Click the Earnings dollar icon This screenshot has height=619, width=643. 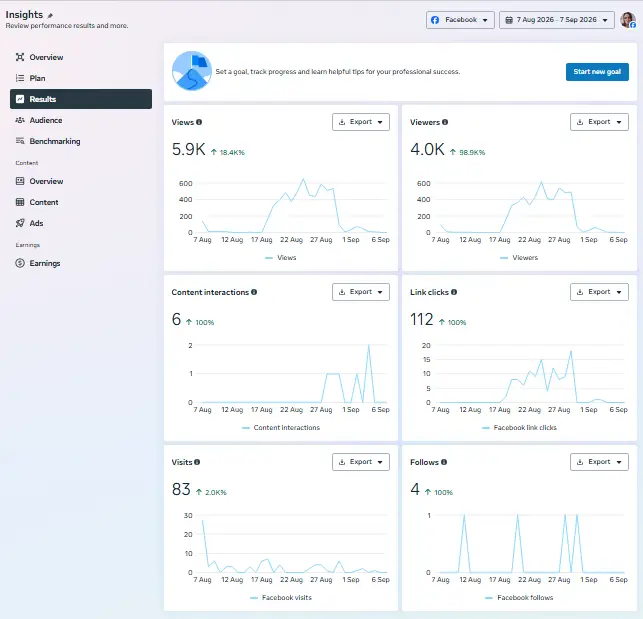(20, 263)
